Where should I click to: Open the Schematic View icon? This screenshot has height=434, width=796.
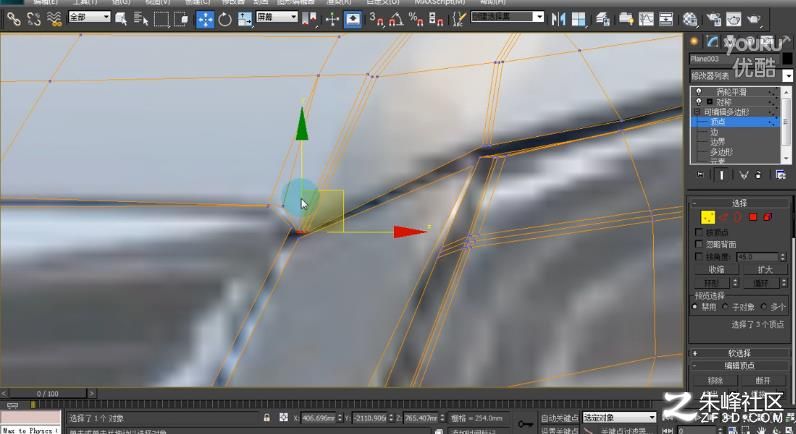click(666, 19)
